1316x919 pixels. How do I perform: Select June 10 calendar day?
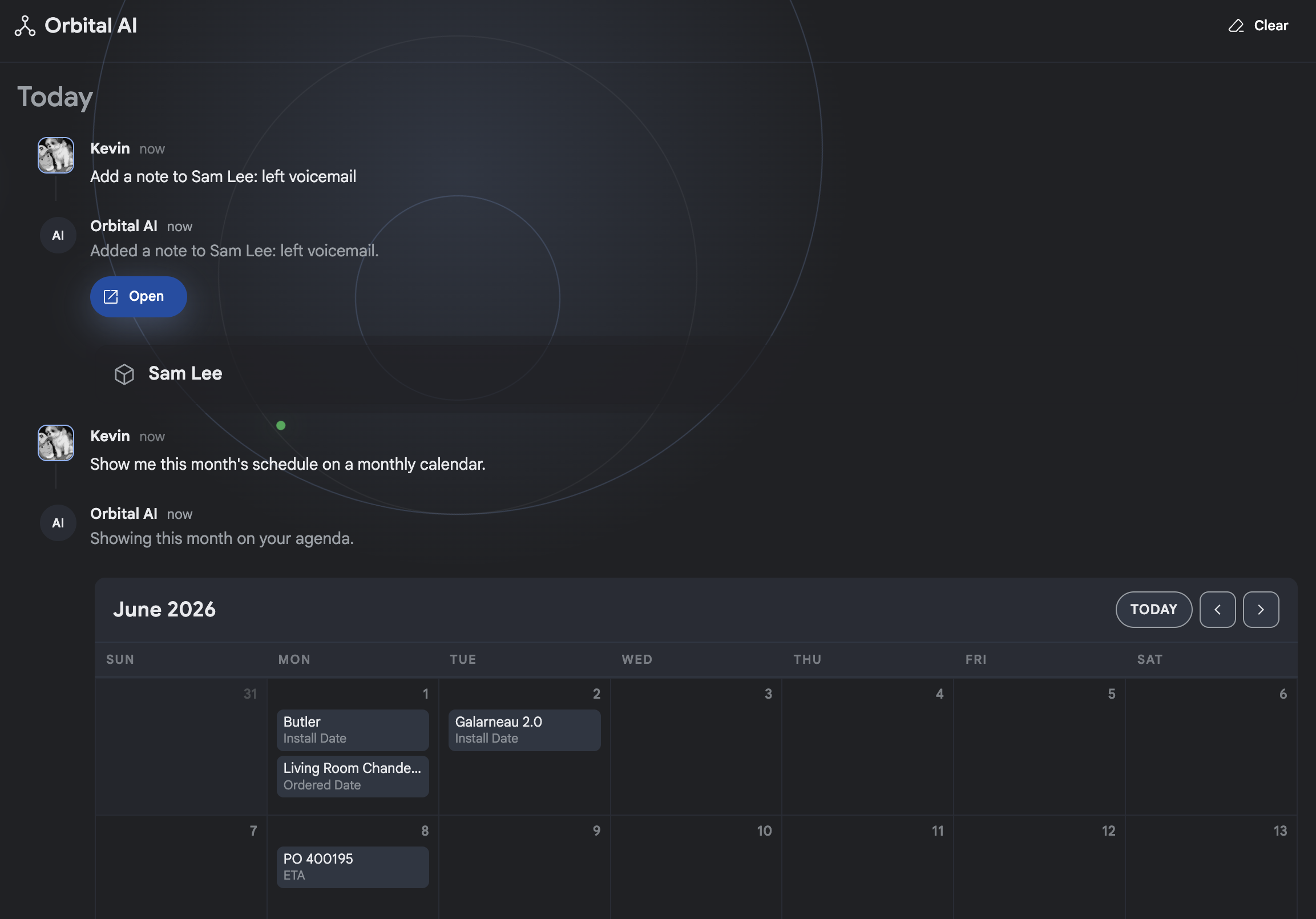(696, 867)
